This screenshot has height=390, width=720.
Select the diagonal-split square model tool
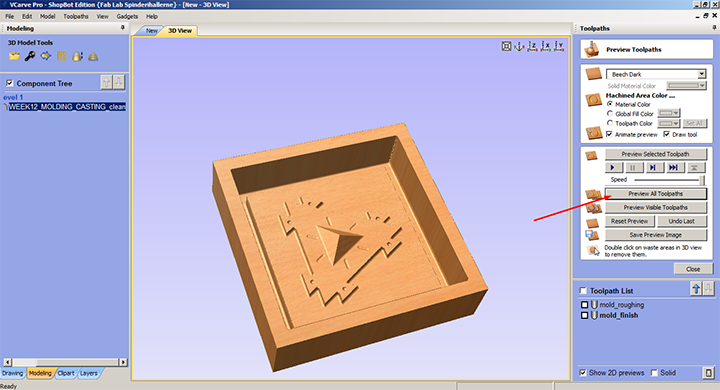pyautogui.click(x=62, y=56)
